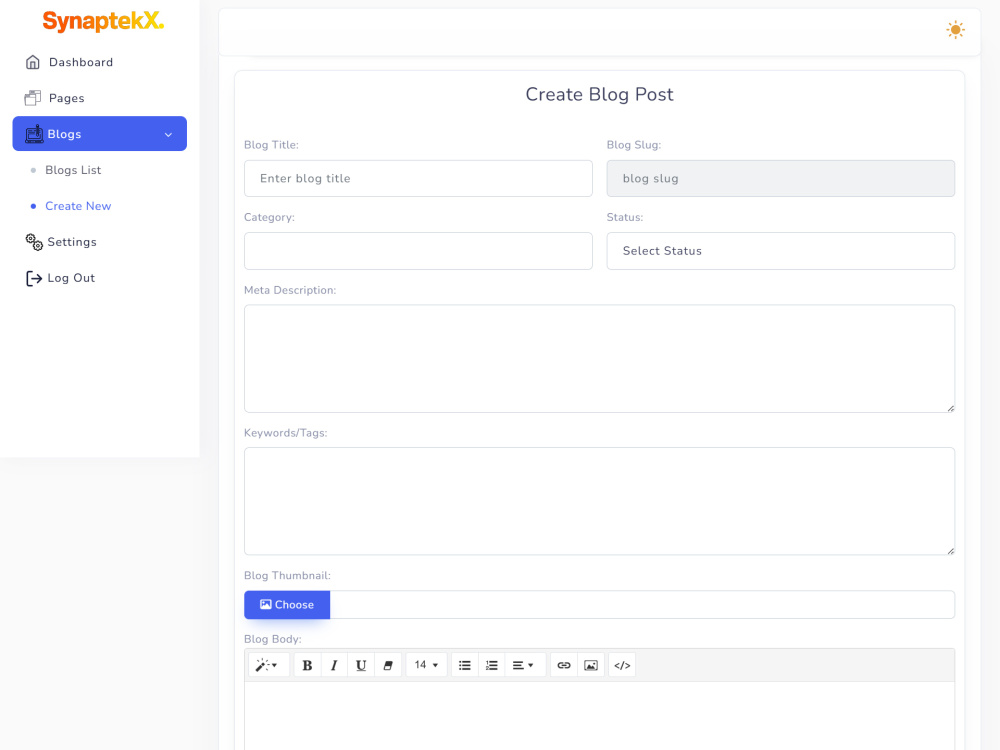
Task: Click the Category input field
Action: tap(418, 251)
